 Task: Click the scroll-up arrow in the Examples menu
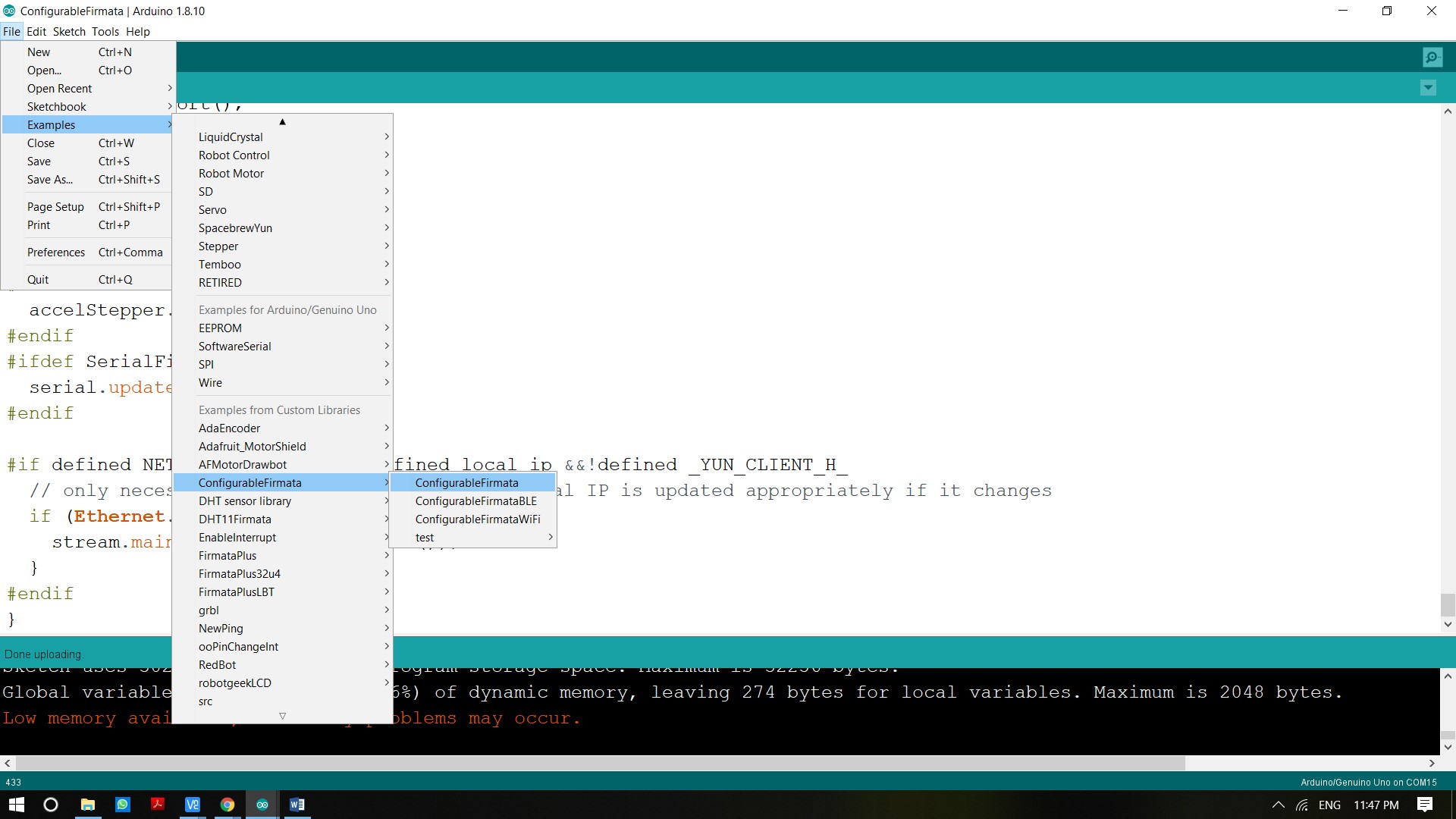[282, 121]
